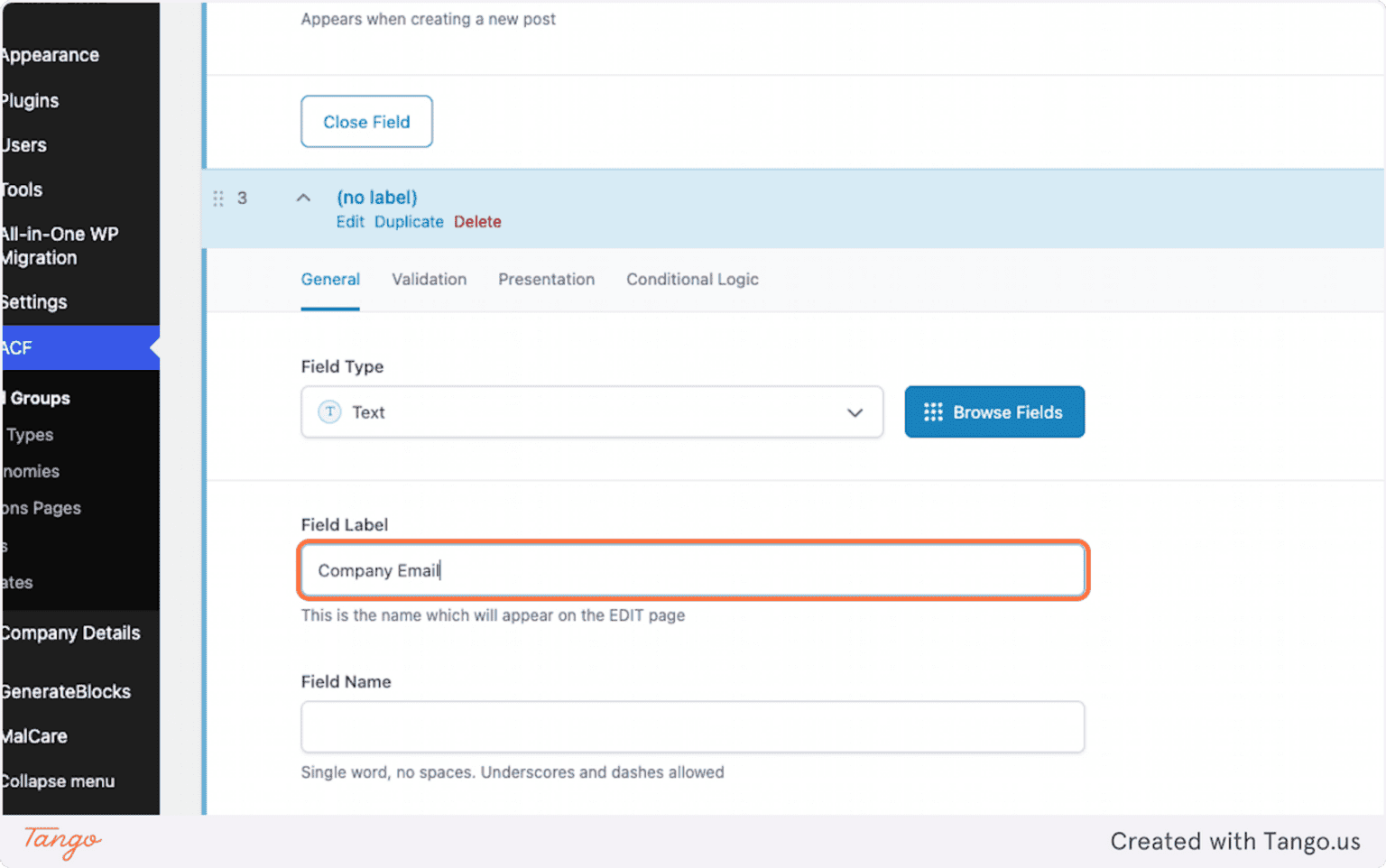Open the Conditional Logic tab
Viewport: 1386px width, 868px height.
tap(692, 280)
